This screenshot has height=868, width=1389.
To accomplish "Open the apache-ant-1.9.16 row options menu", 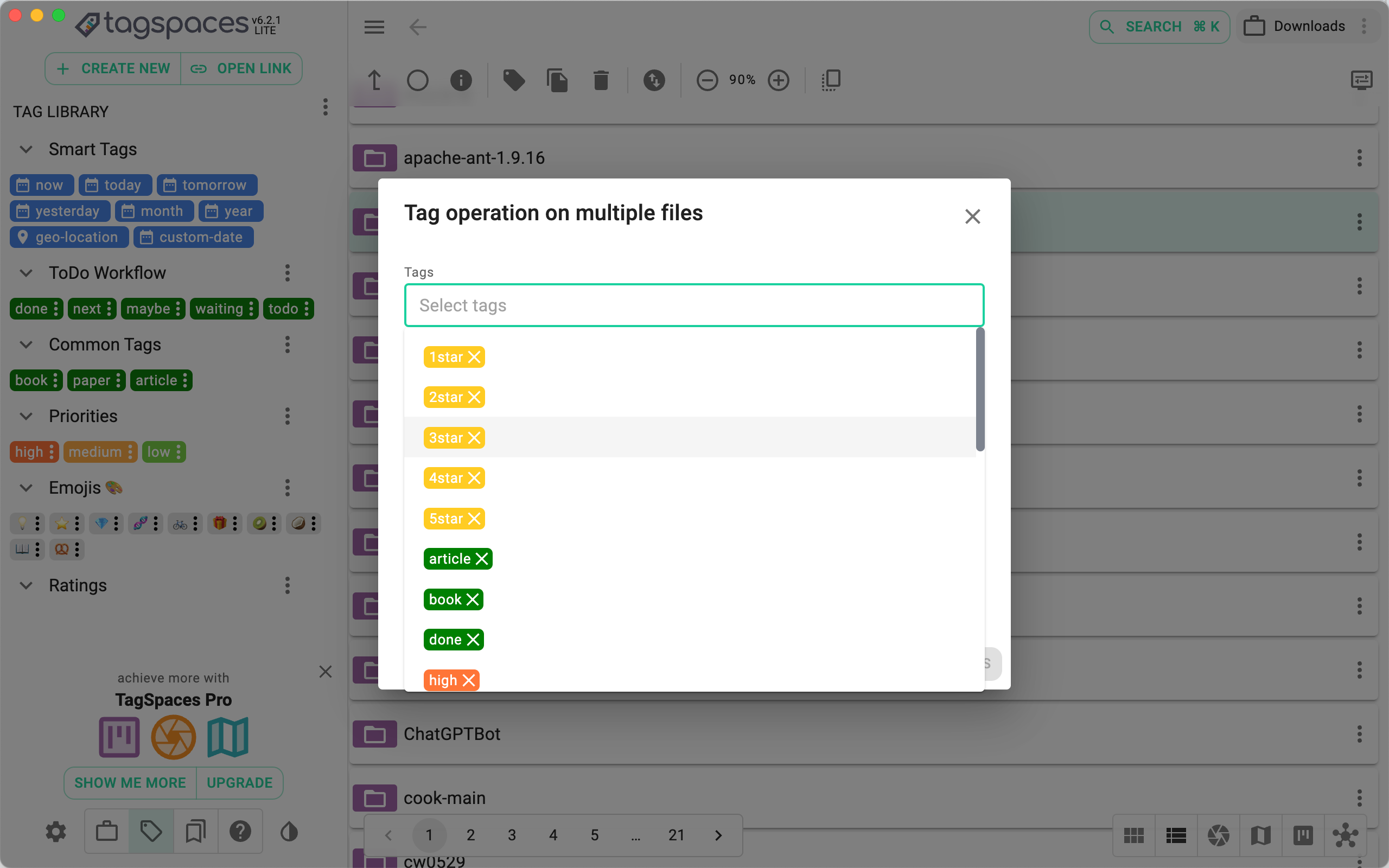I will [1359, 158].
